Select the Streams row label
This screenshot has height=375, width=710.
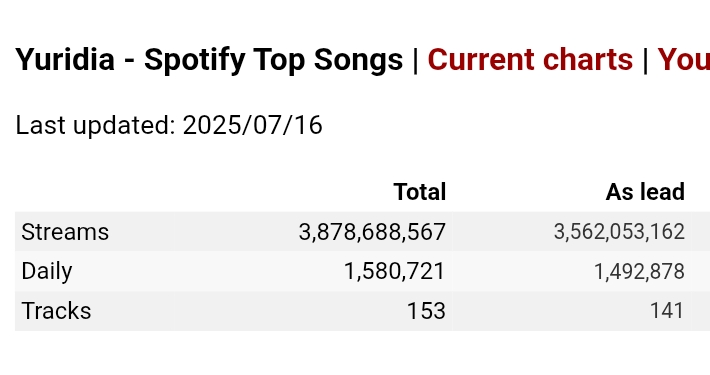[65, 232]
